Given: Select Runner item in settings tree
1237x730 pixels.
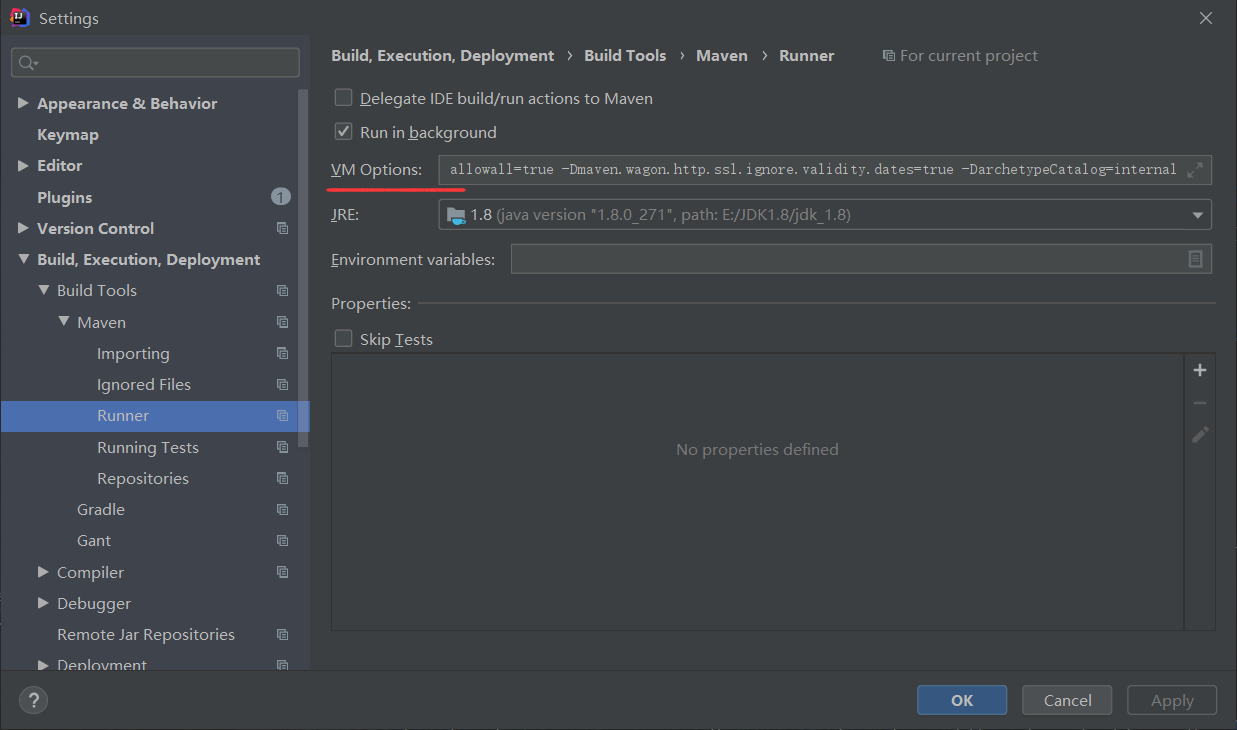Looking at the screenshot, I should 155,416.
